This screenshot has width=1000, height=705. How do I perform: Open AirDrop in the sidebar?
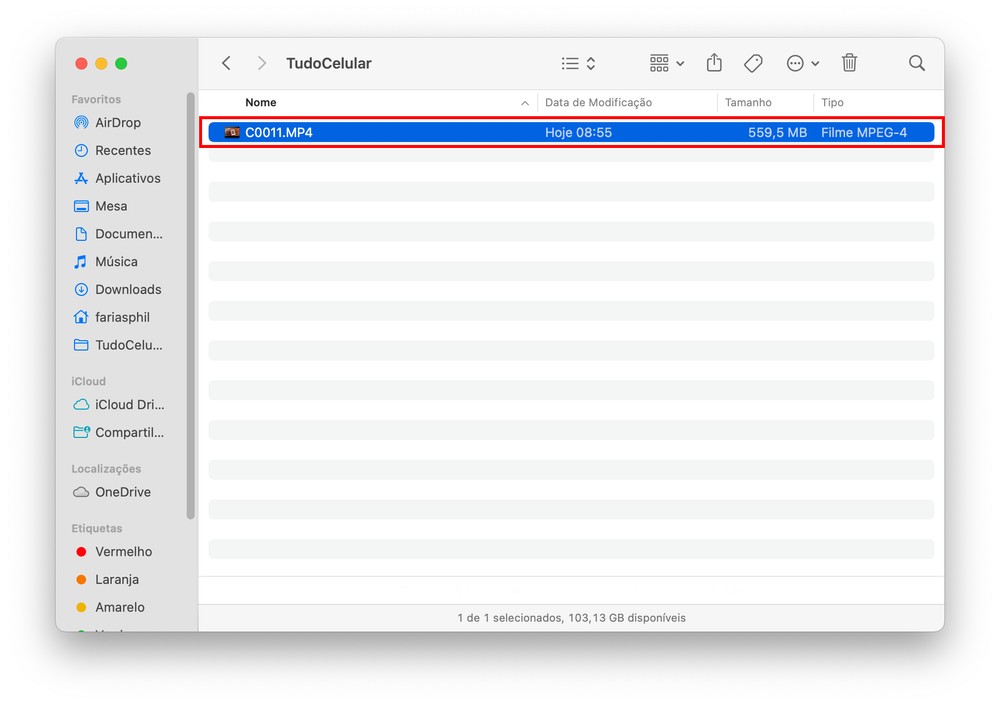(117, 122)
